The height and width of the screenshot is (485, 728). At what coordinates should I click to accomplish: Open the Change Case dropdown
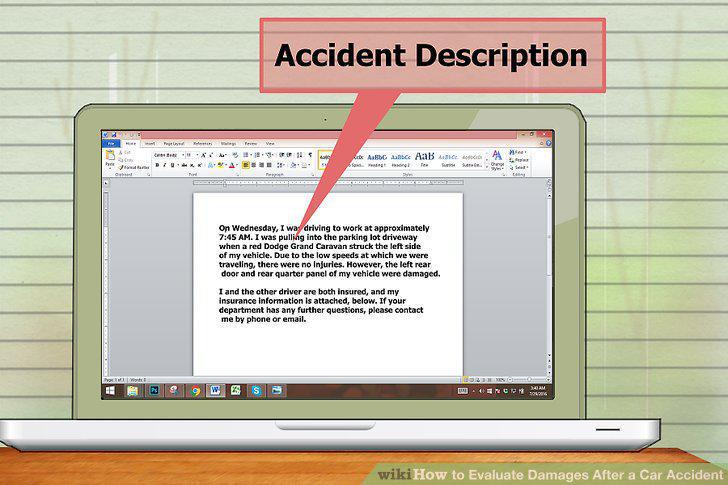click(x=222, y=155)
